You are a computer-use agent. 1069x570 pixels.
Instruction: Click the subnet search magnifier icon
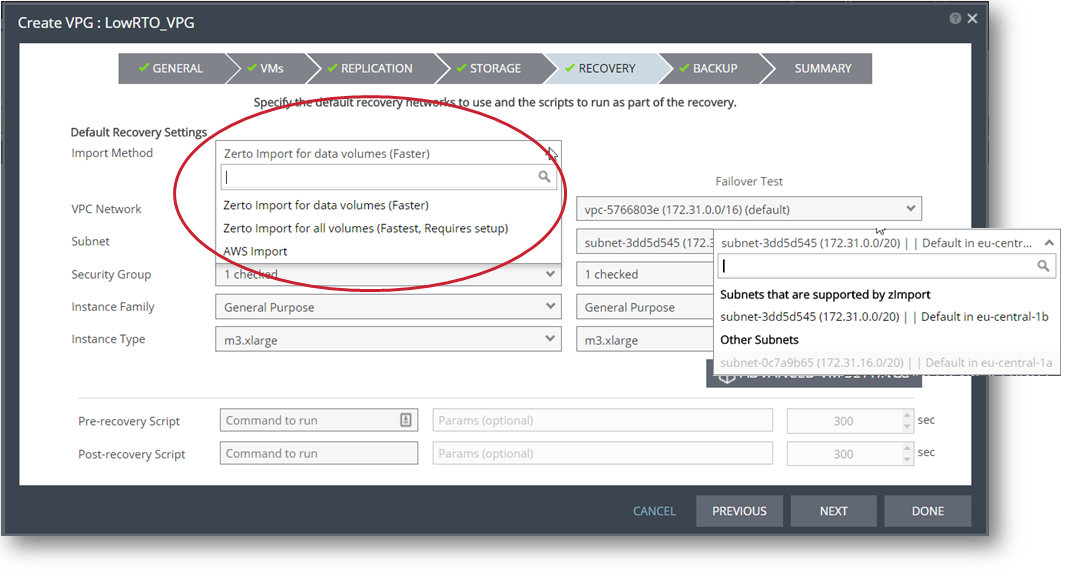click(x=1043, y=266)
